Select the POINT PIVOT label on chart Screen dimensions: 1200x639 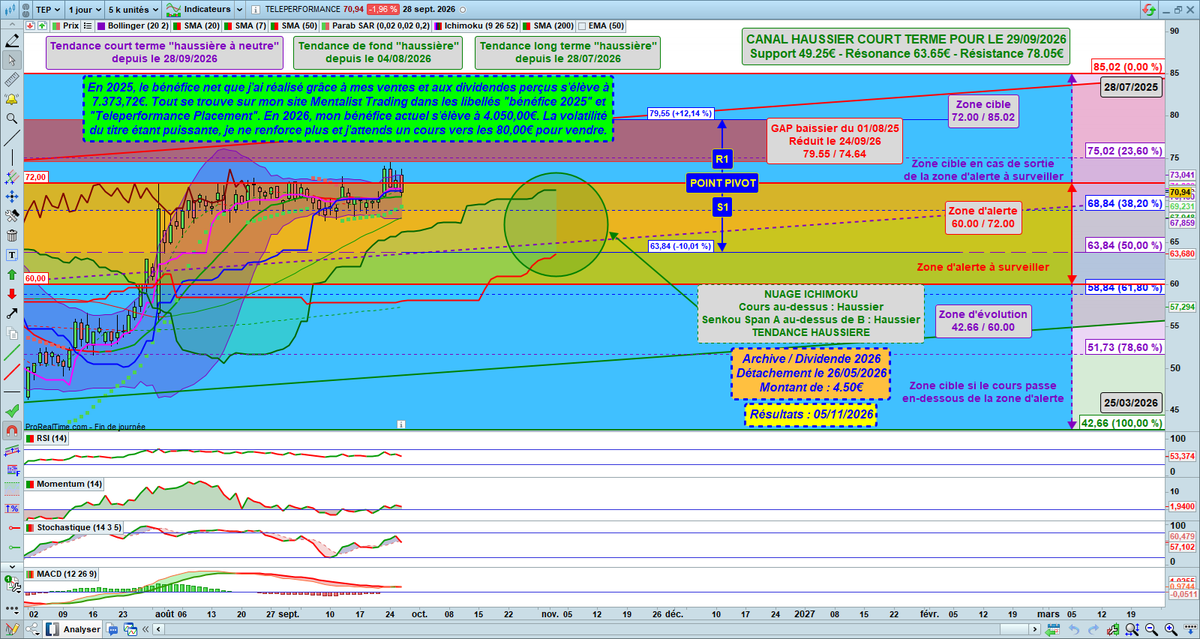722,183
